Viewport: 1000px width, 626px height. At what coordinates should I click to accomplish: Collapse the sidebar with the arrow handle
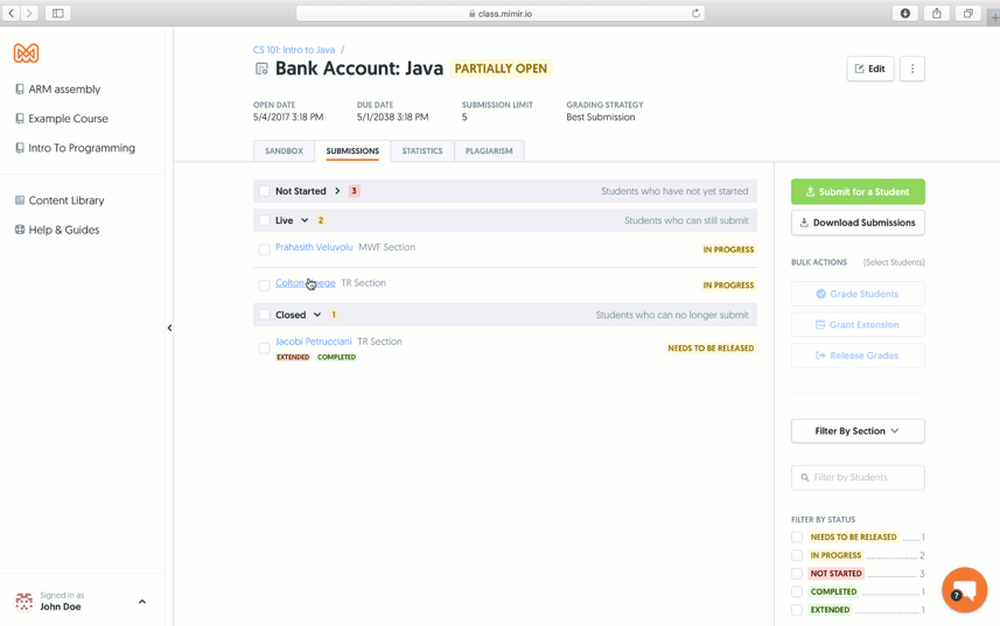(169, 328)
